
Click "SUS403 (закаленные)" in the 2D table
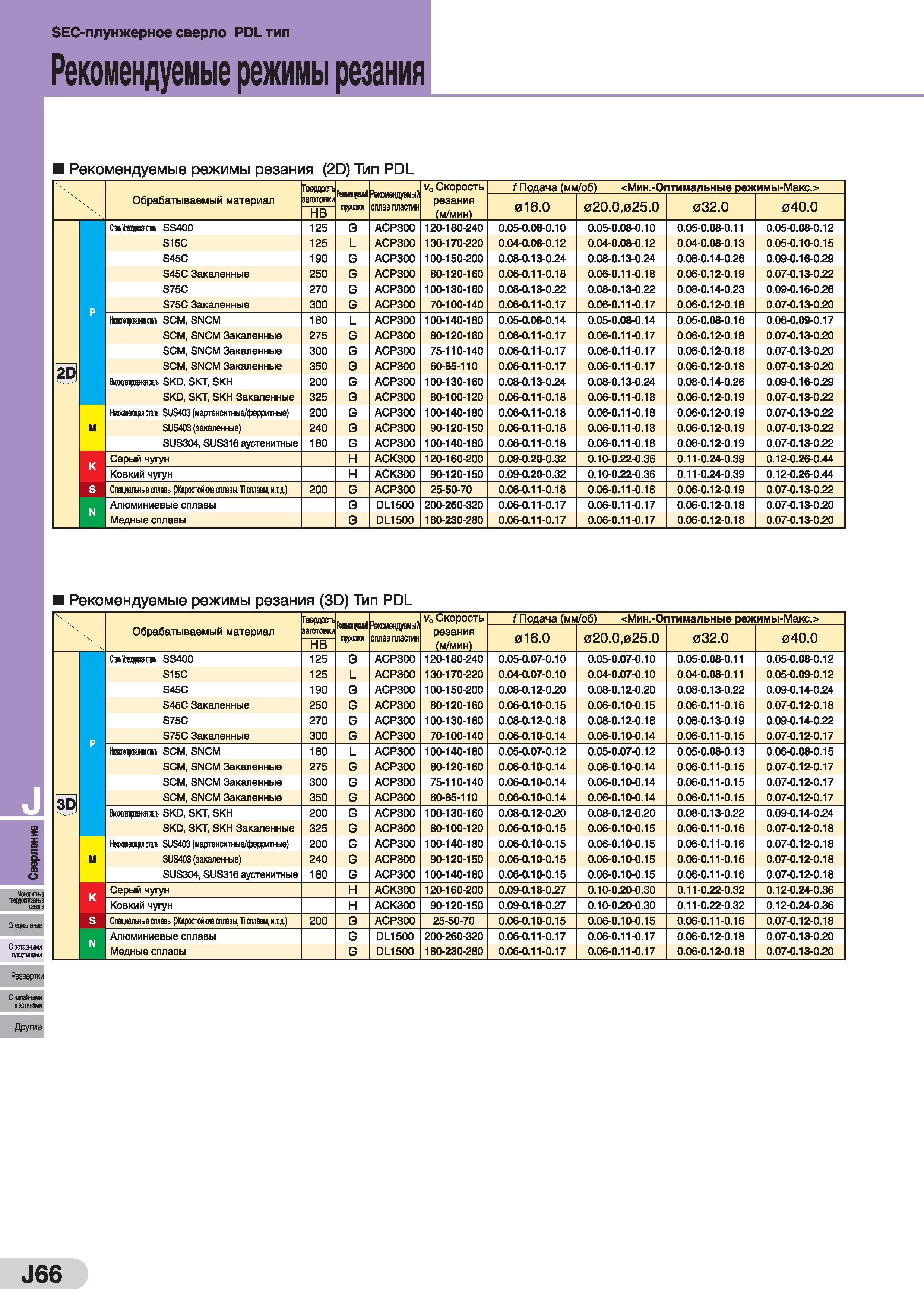point(202,428)
